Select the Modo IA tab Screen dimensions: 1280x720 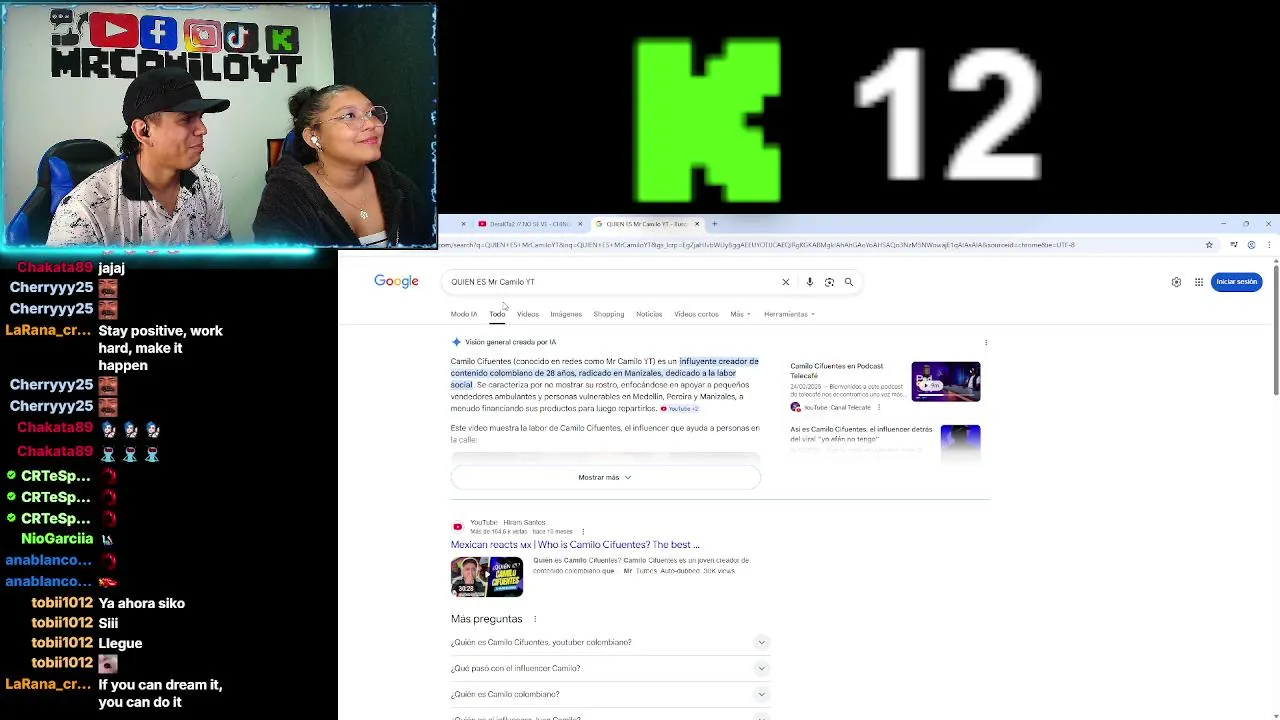point(464,314)
